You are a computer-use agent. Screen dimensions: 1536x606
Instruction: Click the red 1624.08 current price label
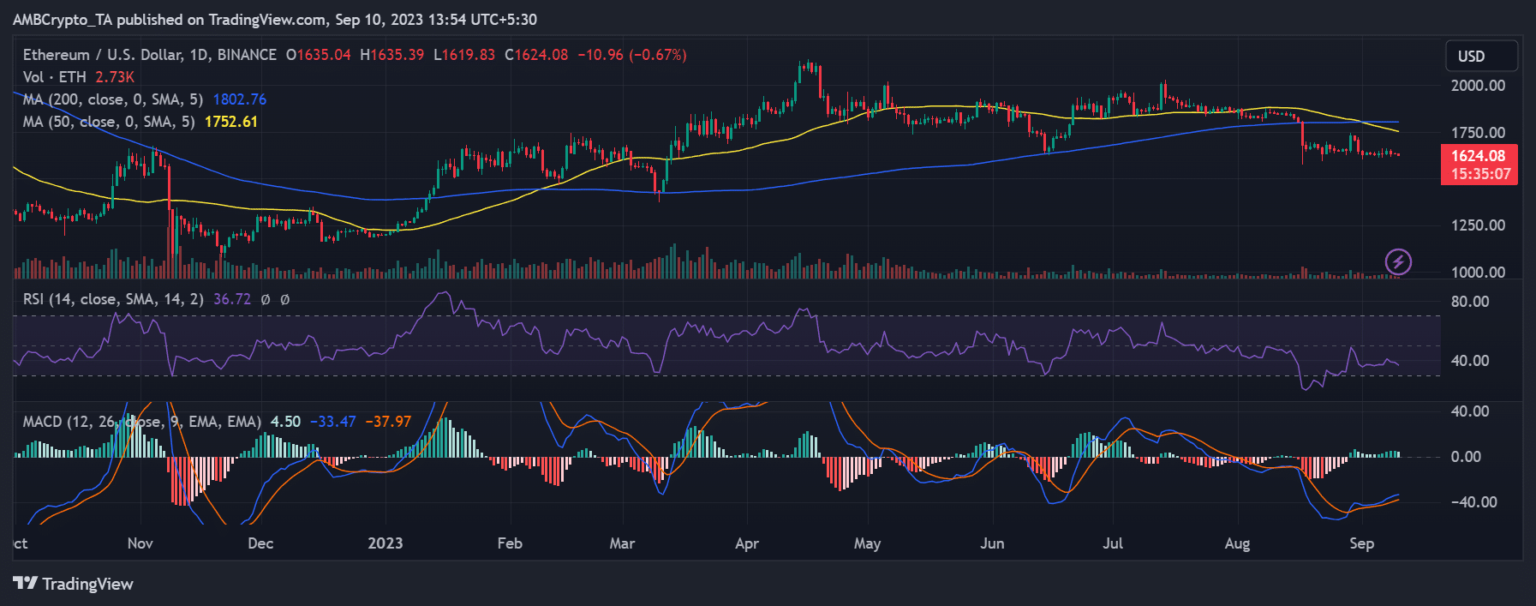click(1478, 156)
